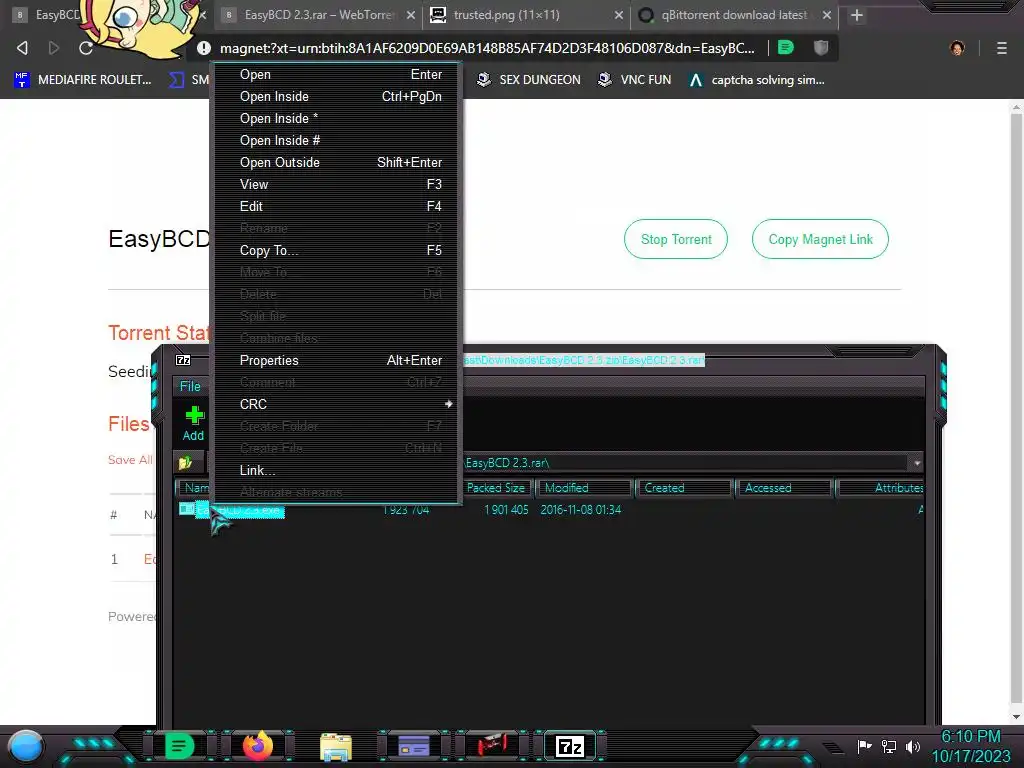The image size is (1024, 768).
Task: Open the captcha solving sim bookmark
Action: pyautogui.click(x=758, y=80)
